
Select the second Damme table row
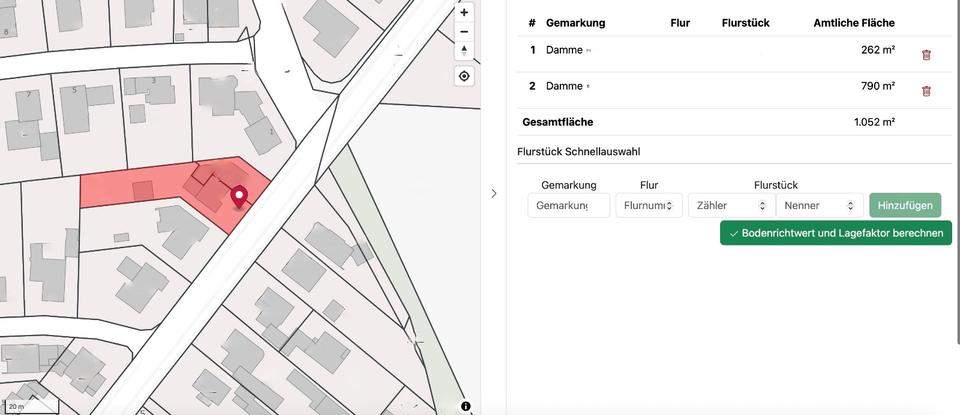700,86
